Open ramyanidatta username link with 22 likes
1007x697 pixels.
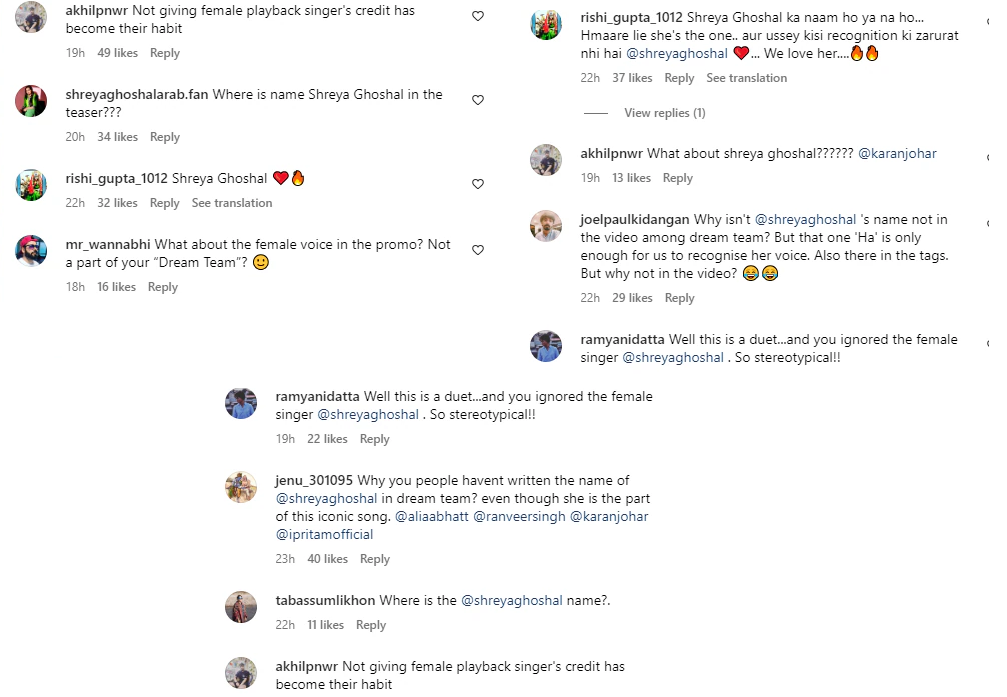click(x=315, y=397)
